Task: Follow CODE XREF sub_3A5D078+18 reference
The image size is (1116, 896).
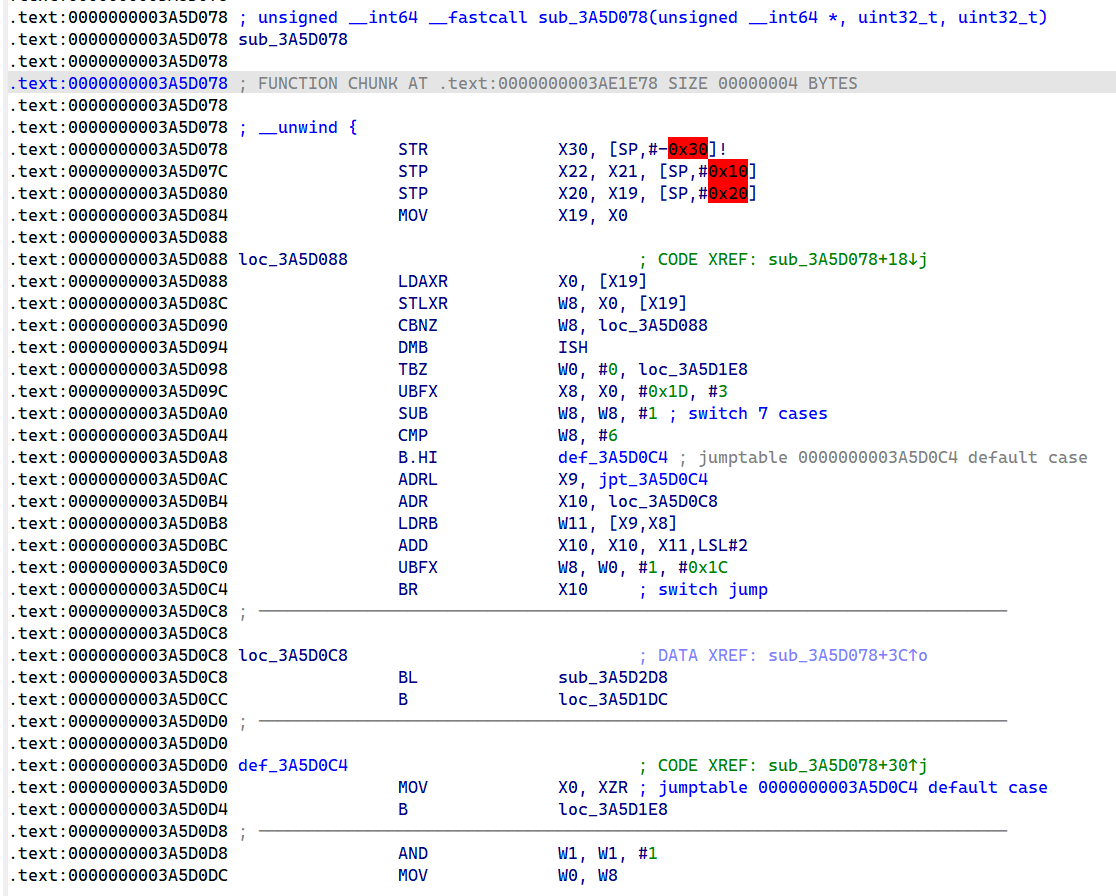Action: [x=847, y=259]
